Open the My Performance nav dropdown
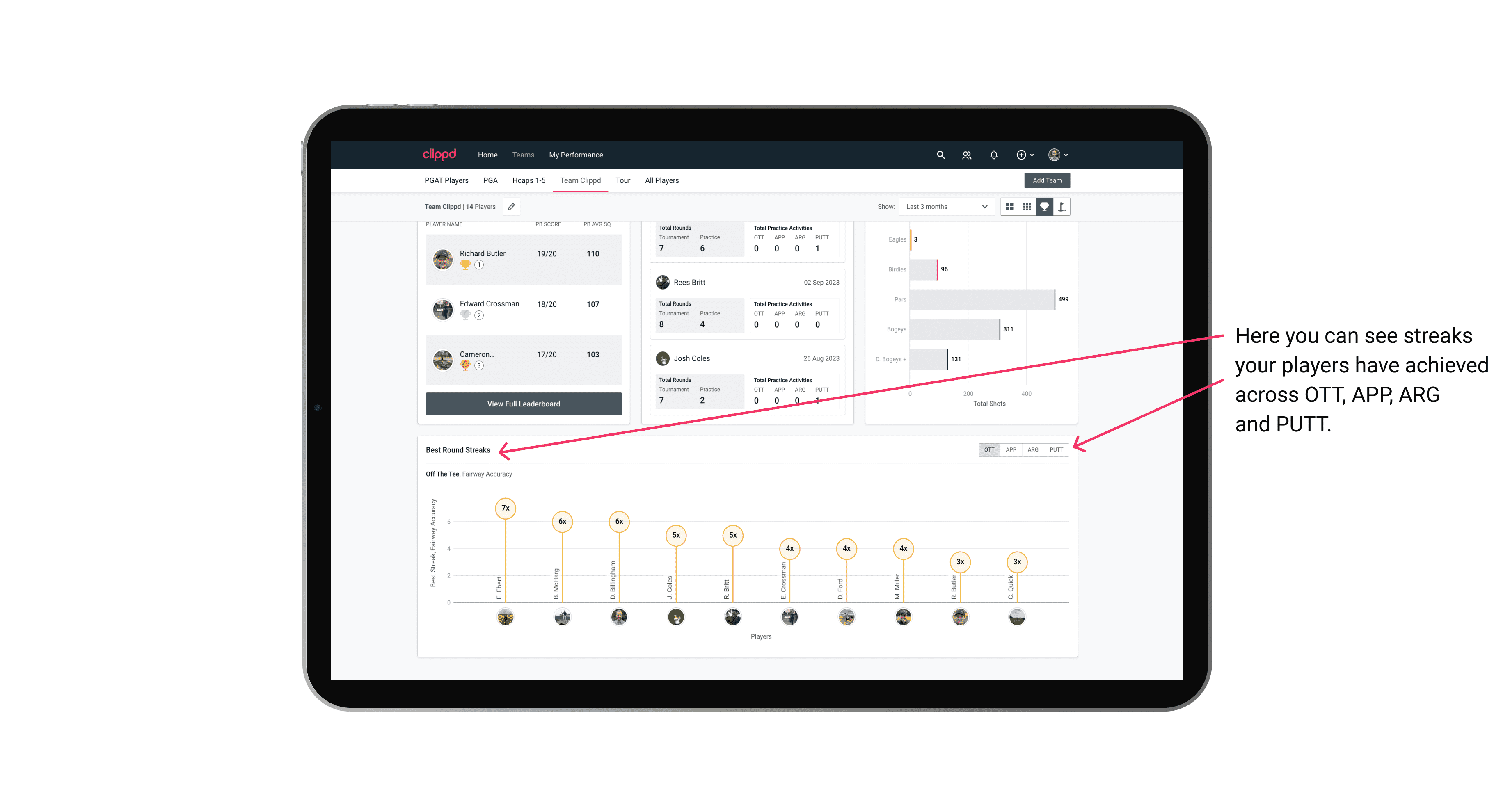 (578, 155)
